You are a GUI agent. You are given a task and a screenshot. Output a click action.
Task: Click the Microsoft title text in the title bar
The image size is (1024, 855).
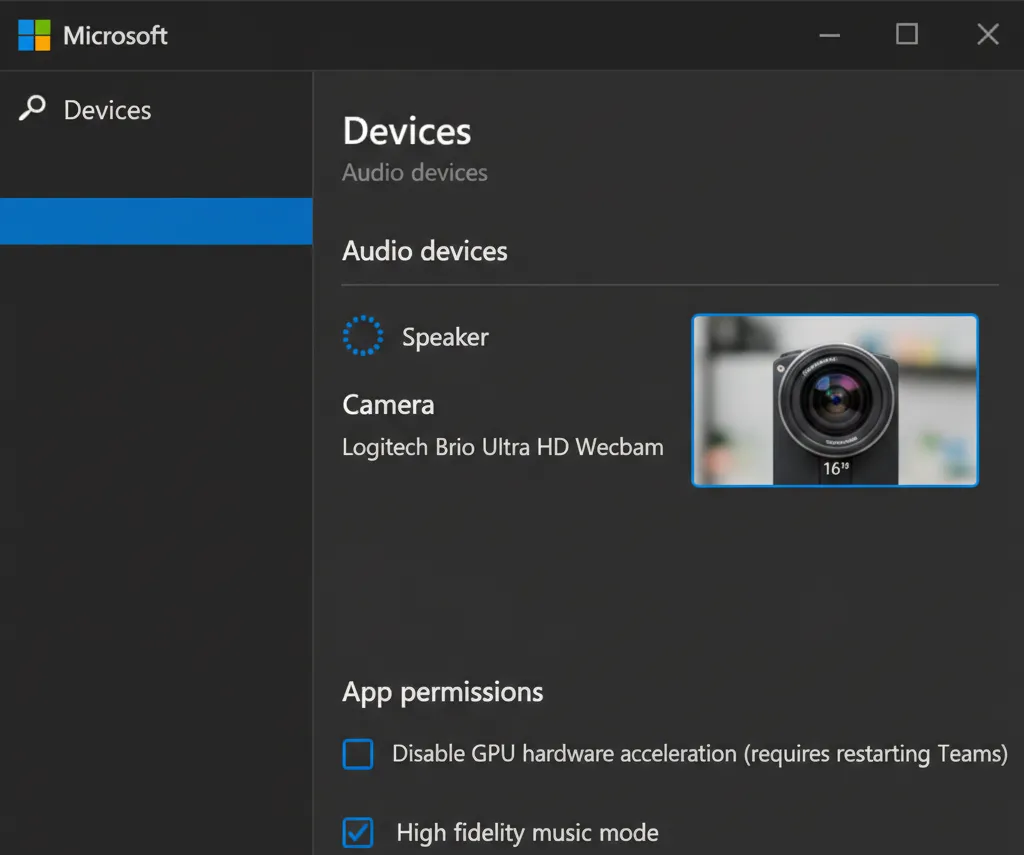115,36
